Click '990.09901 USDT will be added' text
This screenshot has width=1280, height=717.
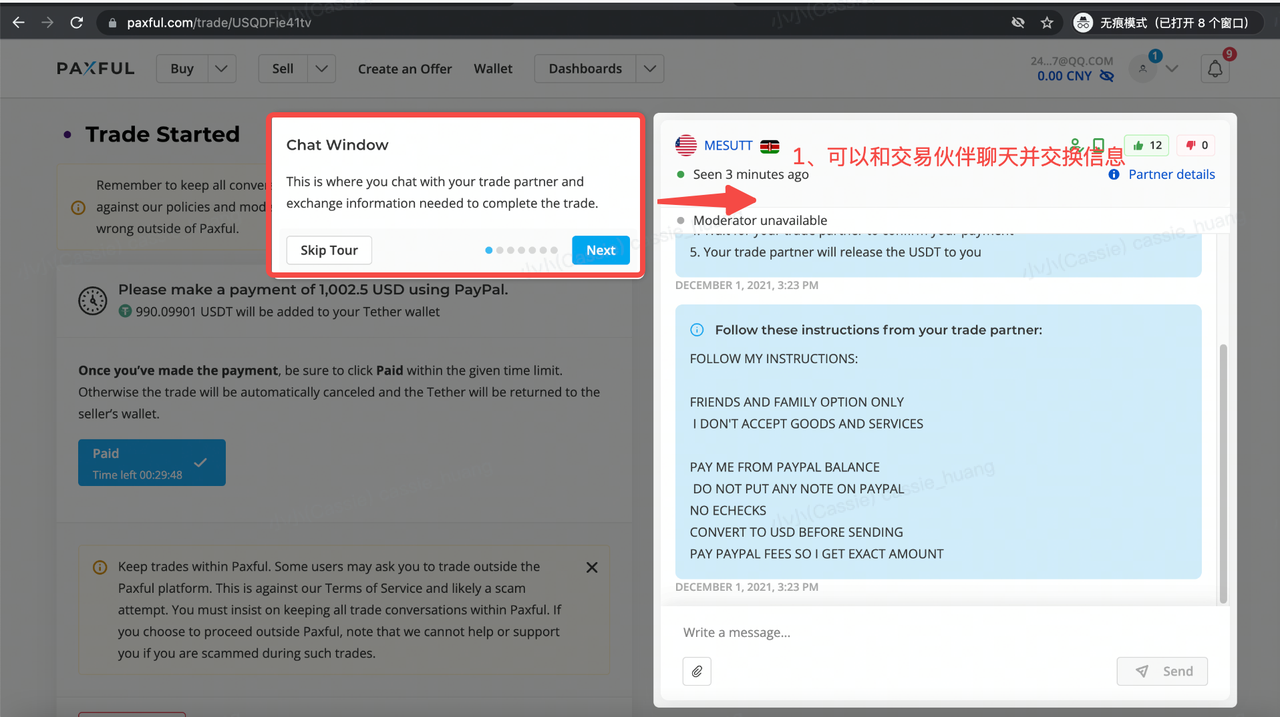(x=287, y=311)
